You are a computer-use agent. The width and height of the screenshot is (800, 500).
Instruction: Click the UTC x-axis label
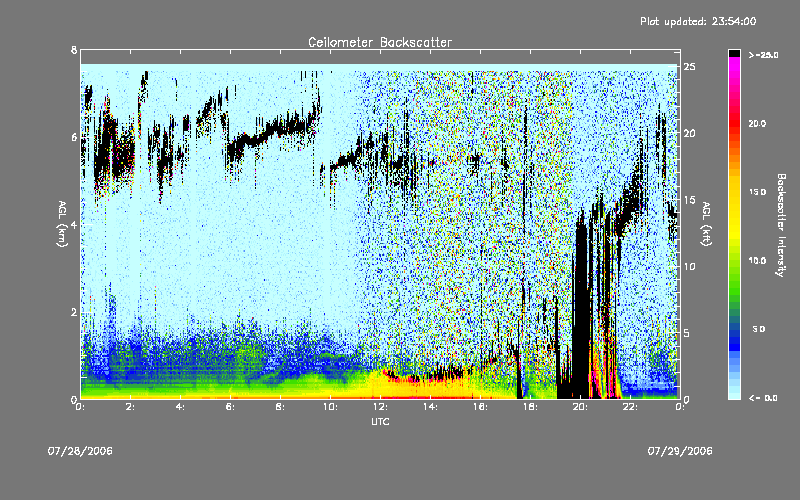tap(380, 421)
